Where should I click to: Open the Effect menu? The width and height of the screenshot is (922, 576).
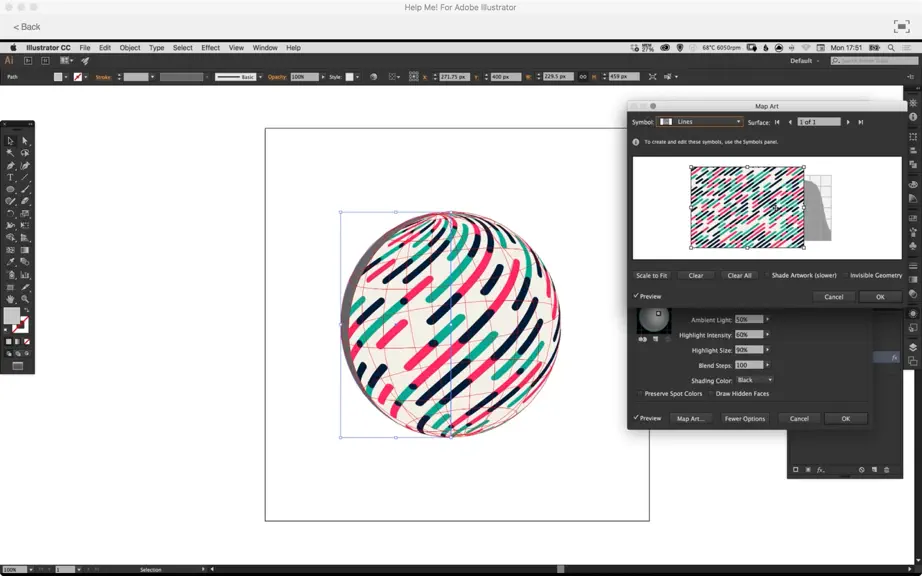[211, 48]
